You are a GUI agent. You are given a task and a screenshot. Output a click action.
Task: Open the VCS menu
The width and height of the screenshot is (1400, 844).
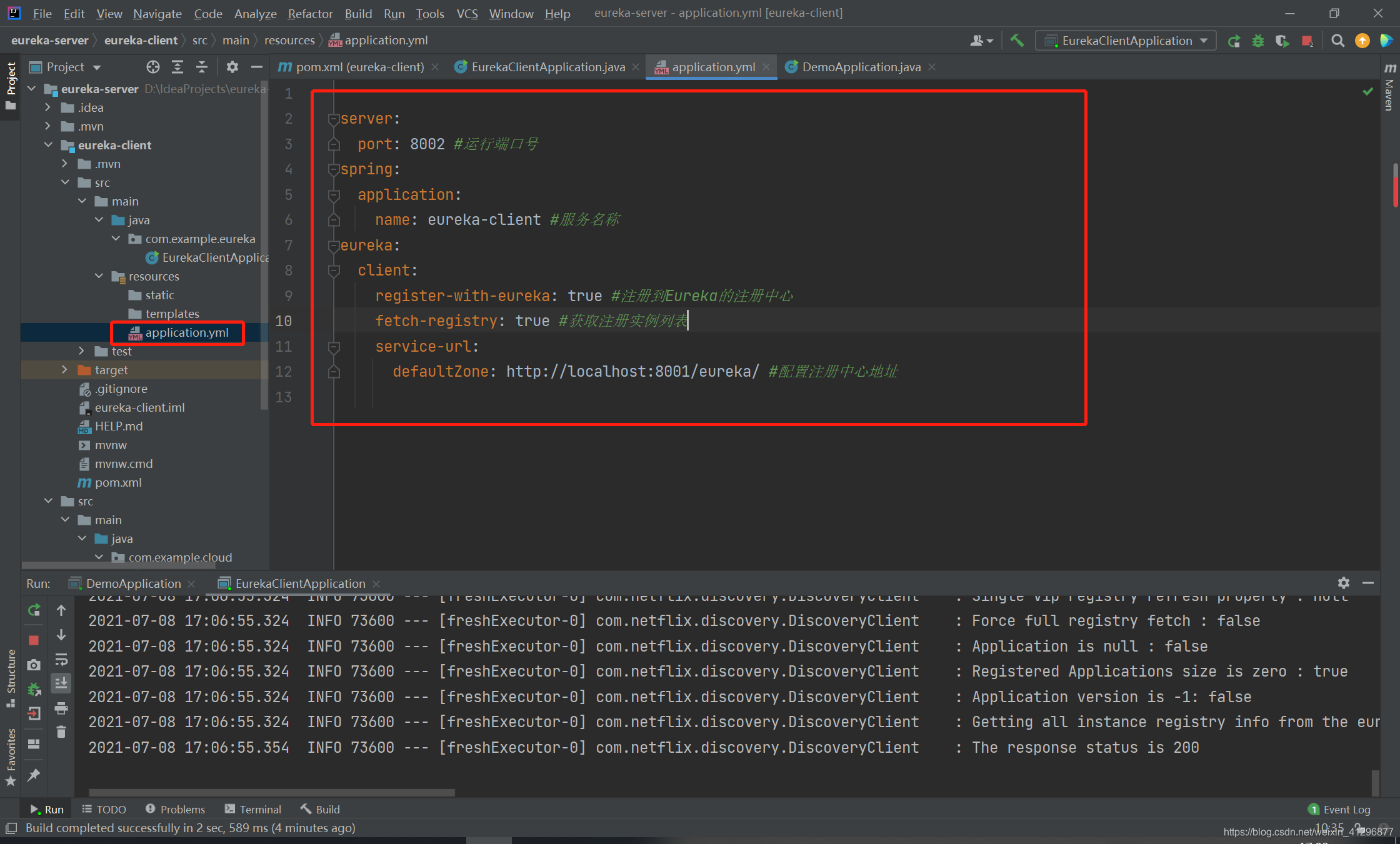tap(467, 13)
